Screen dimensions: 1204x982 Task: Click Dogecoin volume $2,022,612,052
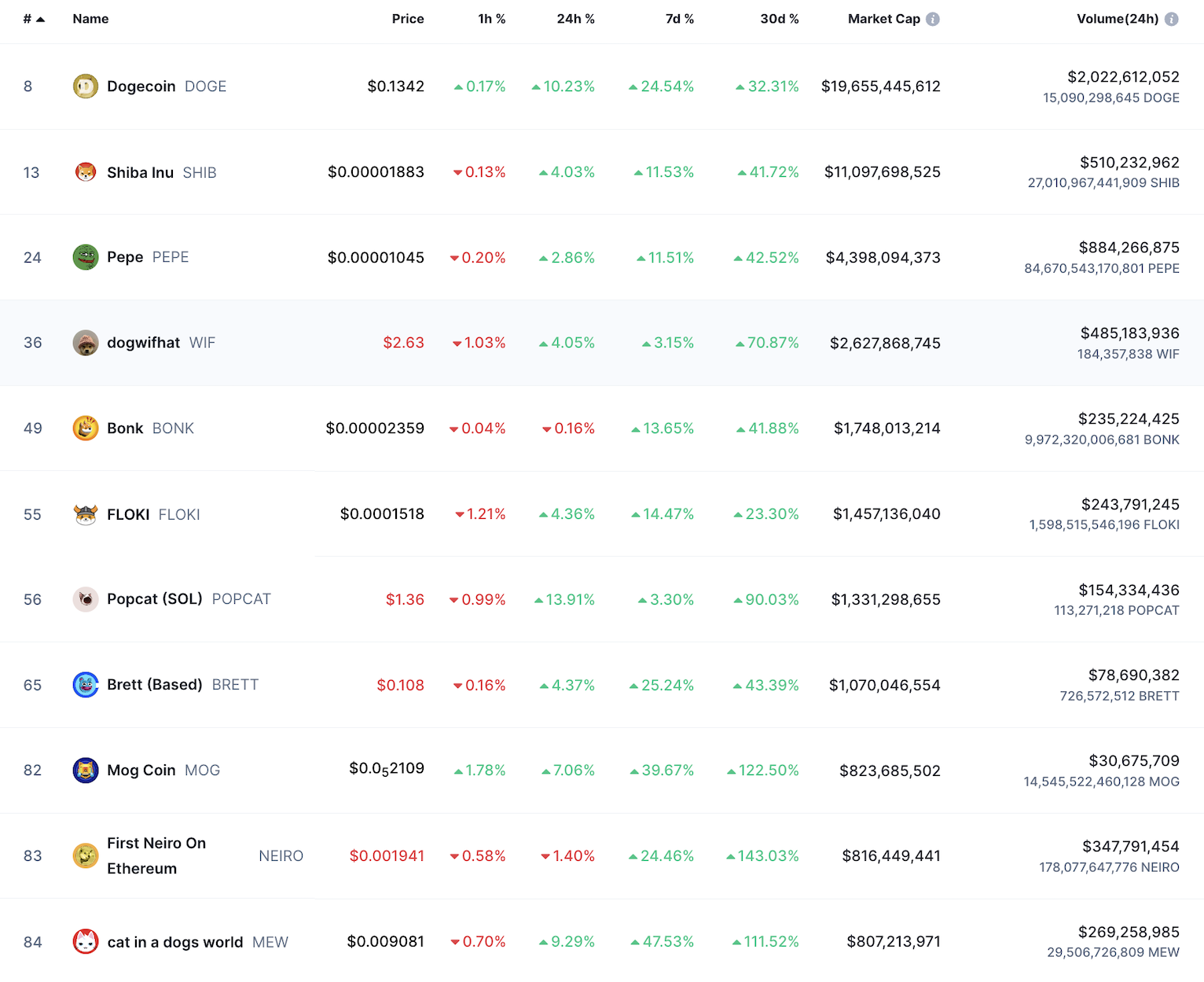[x=1124, y=77]
